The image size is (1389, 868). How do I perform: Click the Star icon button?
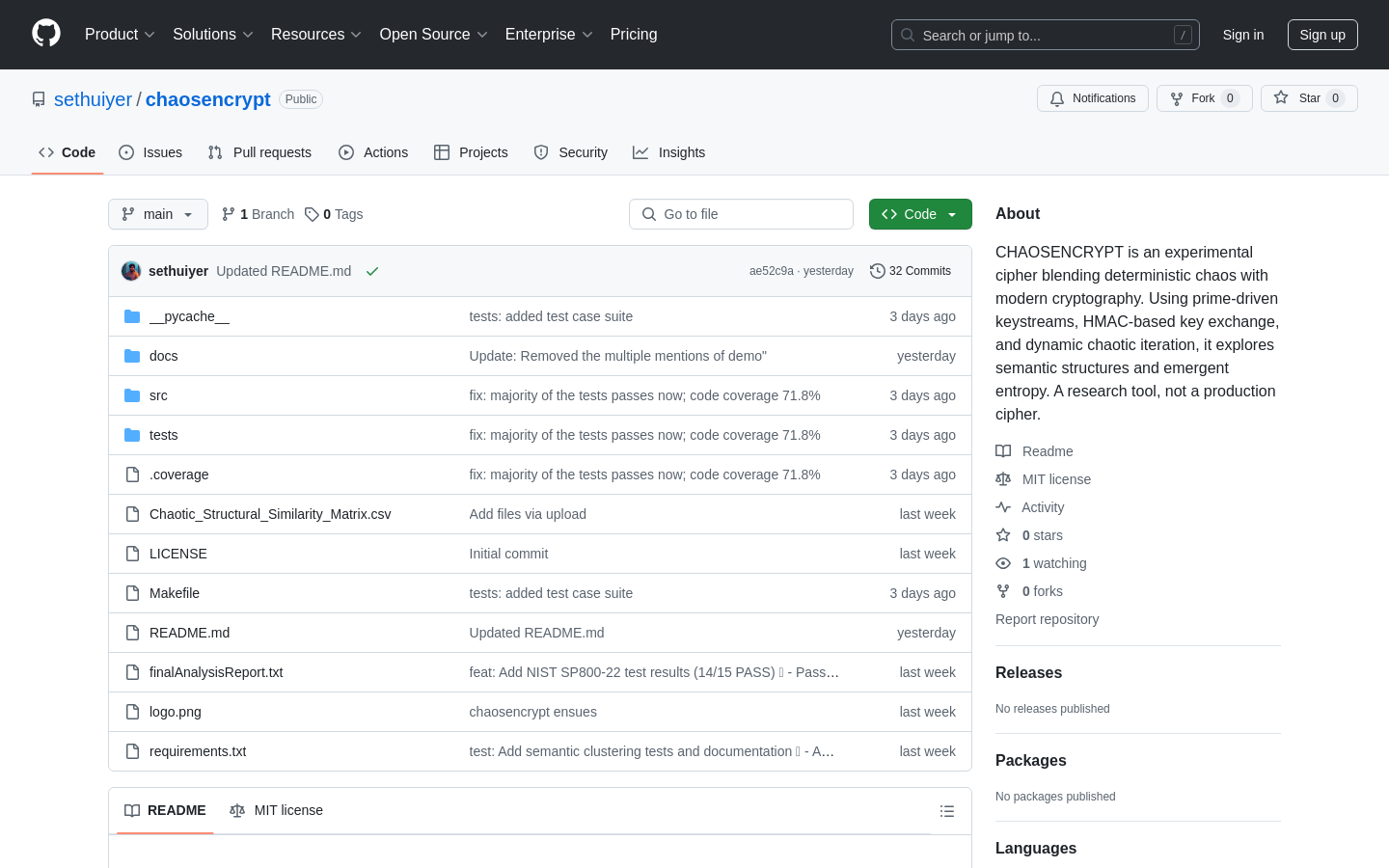(1281, 97)
